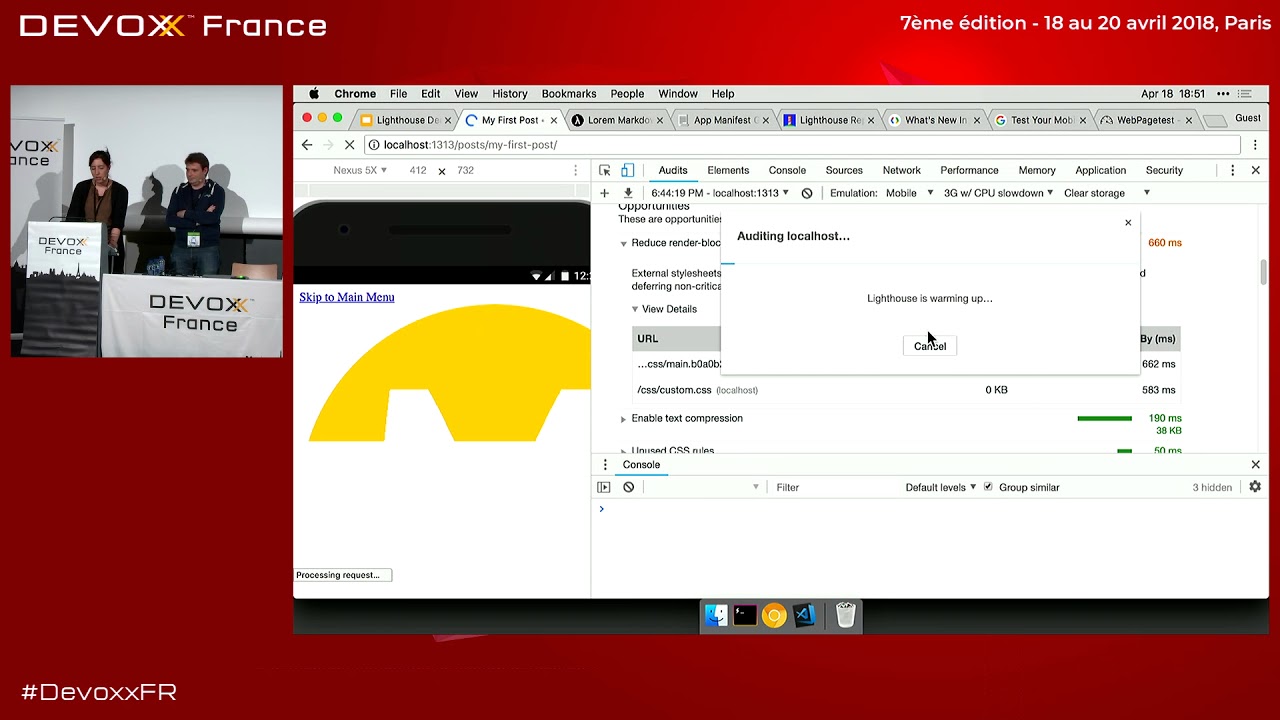The height and width of the screenshot is (720, 1280).
Task: Click the Enable text compression green savings bar
Action: coord(1104,419)
